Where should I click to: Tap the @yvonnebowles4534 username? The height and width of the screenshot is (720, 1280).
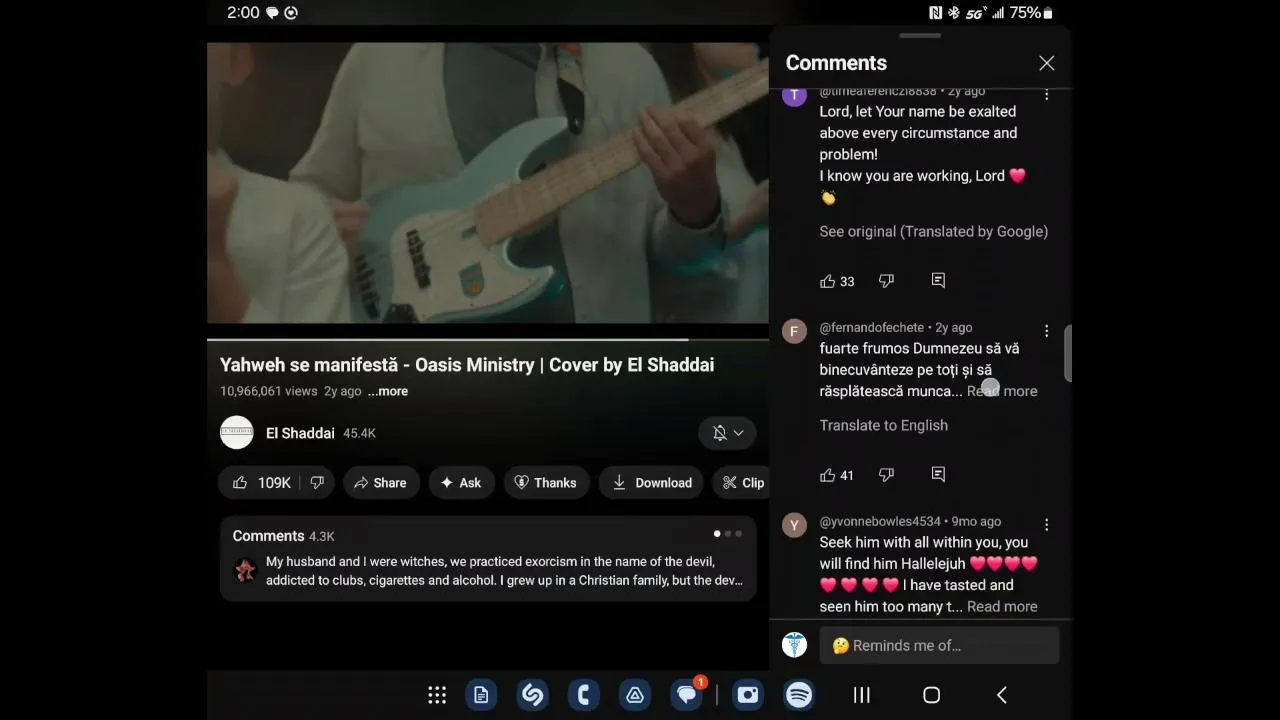tap(880, 522)
